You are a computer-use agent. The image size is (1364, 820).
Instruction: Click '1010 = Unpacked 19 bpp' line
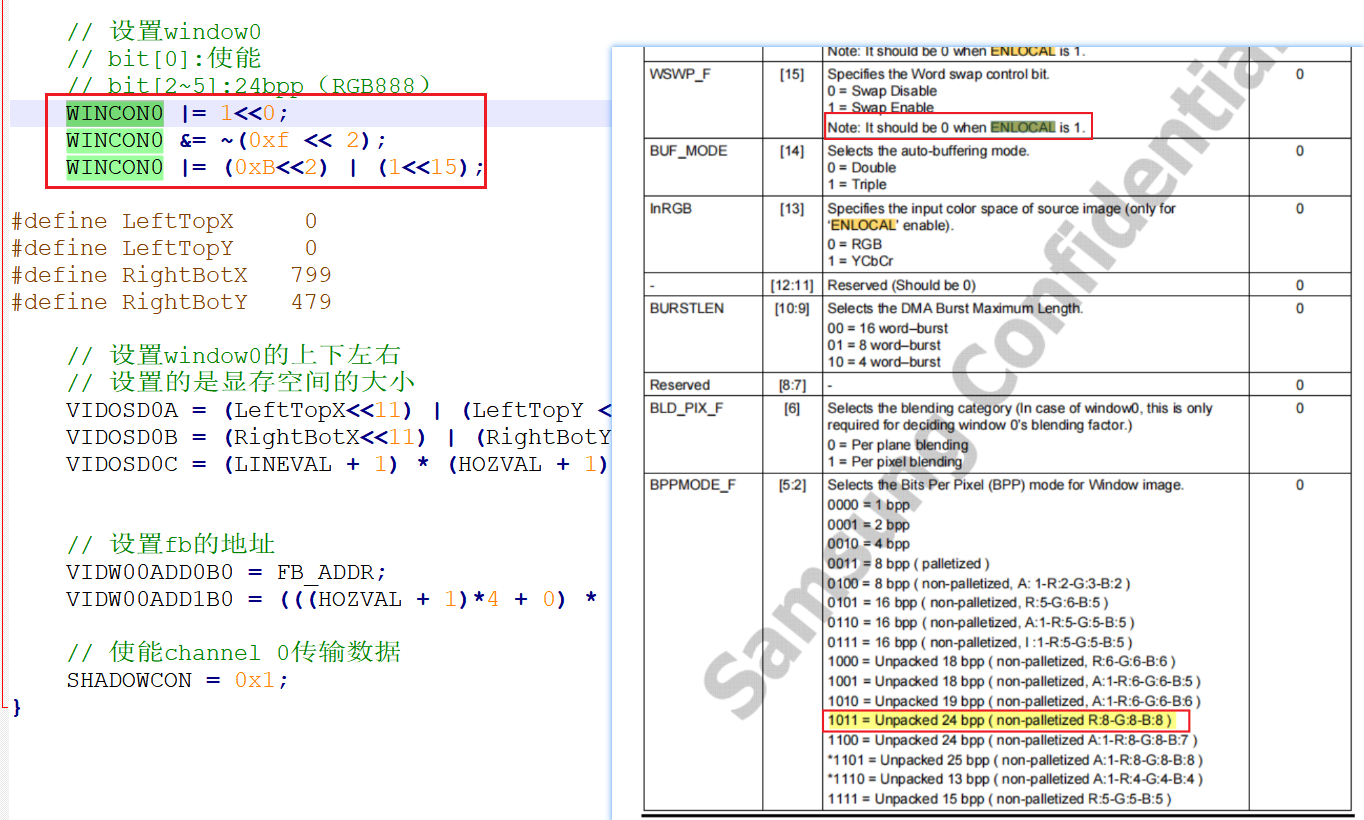coord(1014,701)
